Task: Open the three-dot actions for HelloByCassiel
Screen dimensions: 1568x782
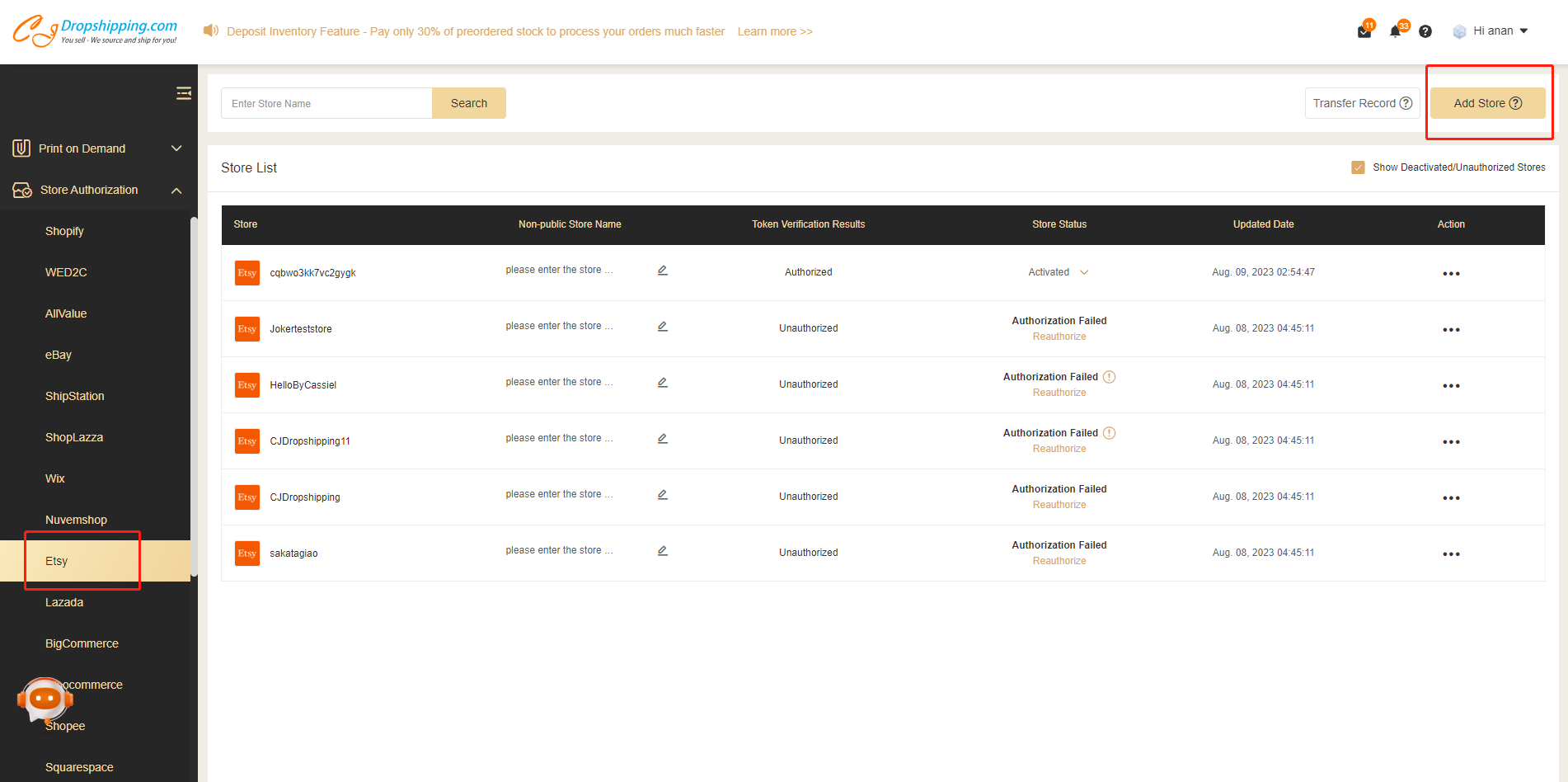Action: tap(1451, 385)
